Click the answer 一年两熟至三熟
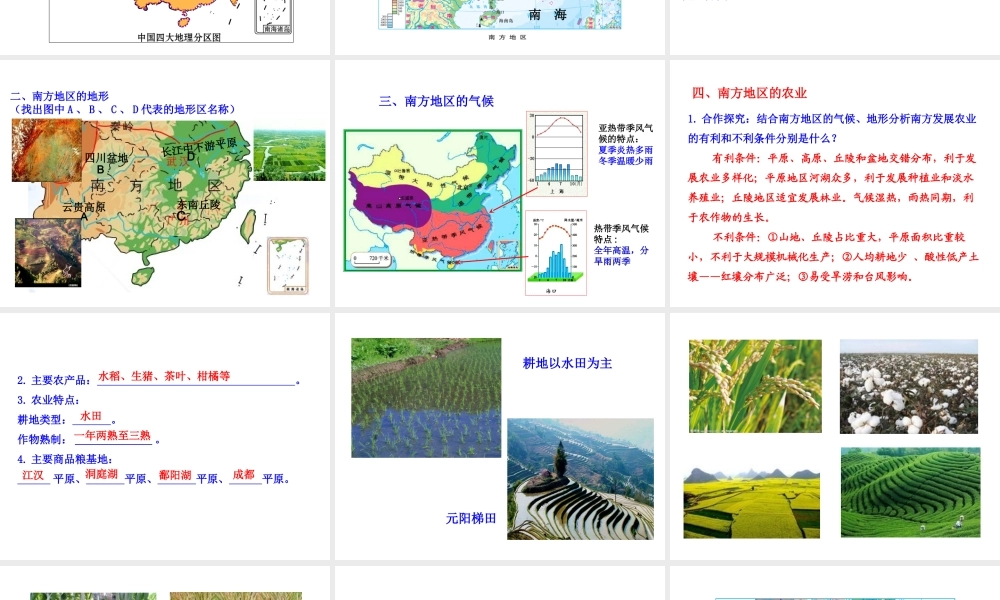Screen dimensions: 1000x600 coord(113,435)
